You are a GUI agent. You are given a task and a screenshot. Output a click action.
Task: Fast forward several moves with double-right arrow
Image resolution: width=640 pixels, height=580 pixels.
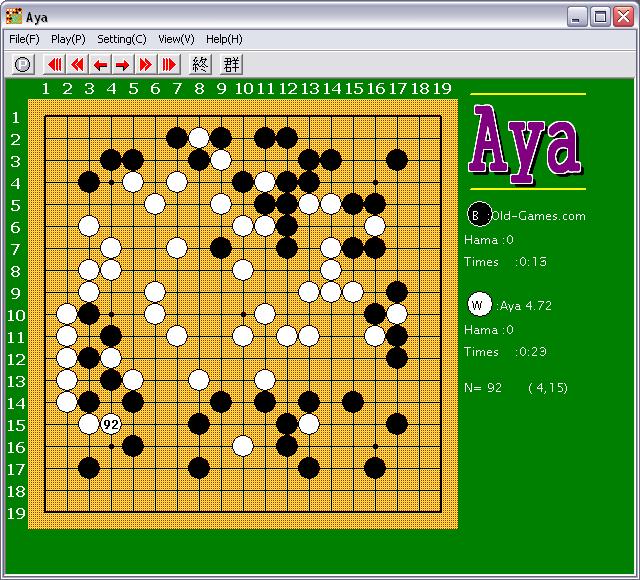point(145,64)
